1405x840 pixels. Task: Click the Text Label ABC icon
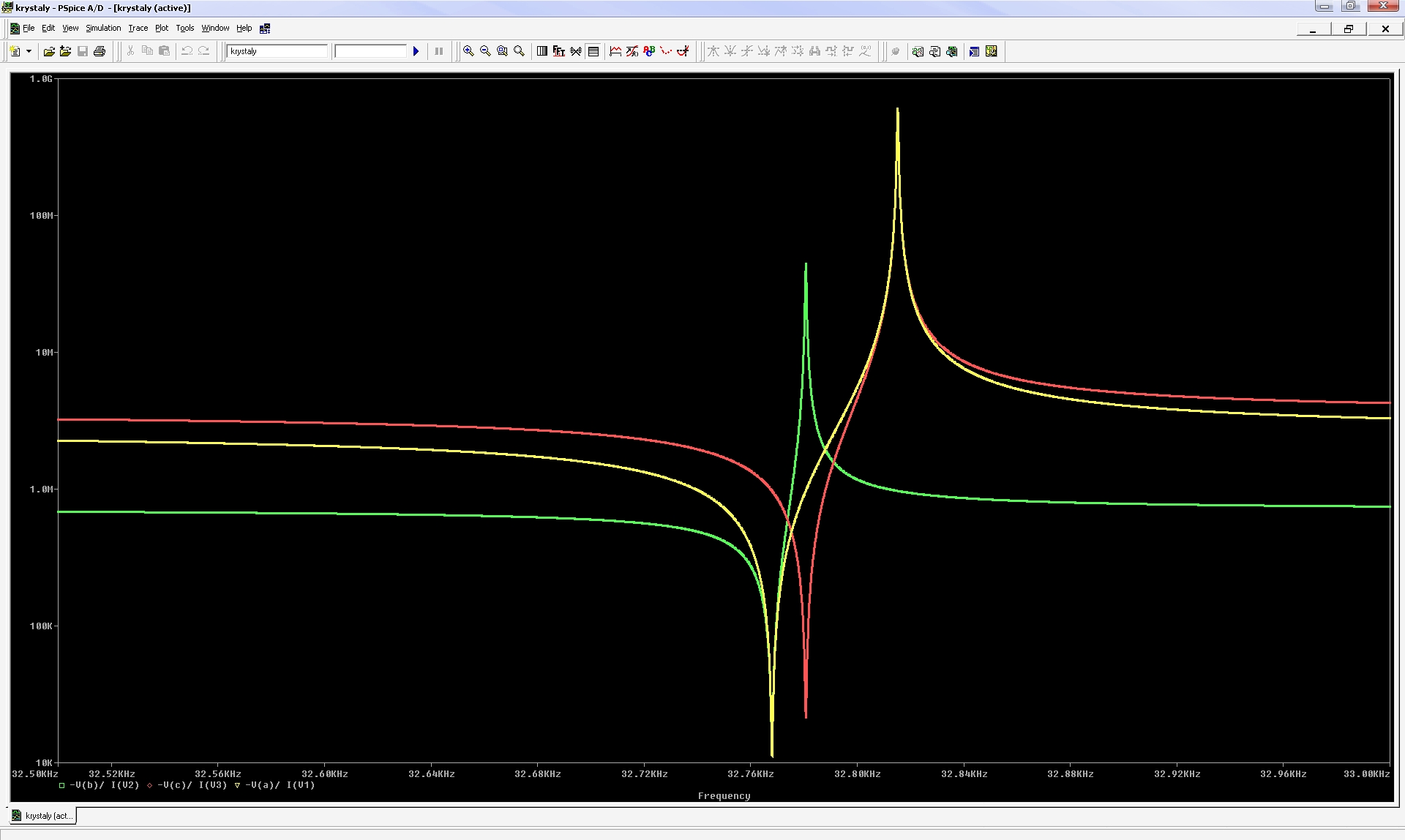click(x=649, y=51)
